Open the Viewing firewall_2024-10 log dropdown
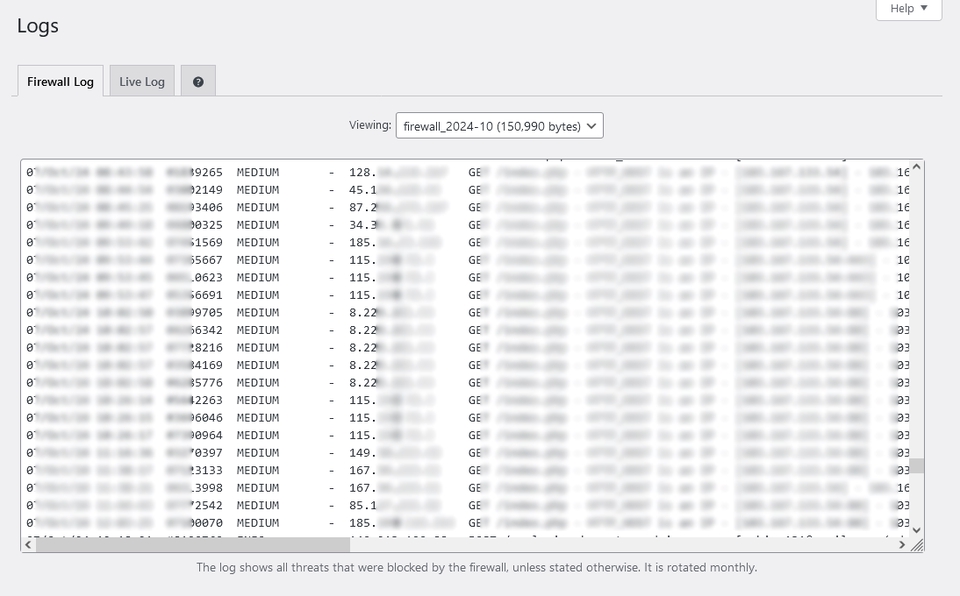Viewport: 960px width, 596px height. point(500,126)
